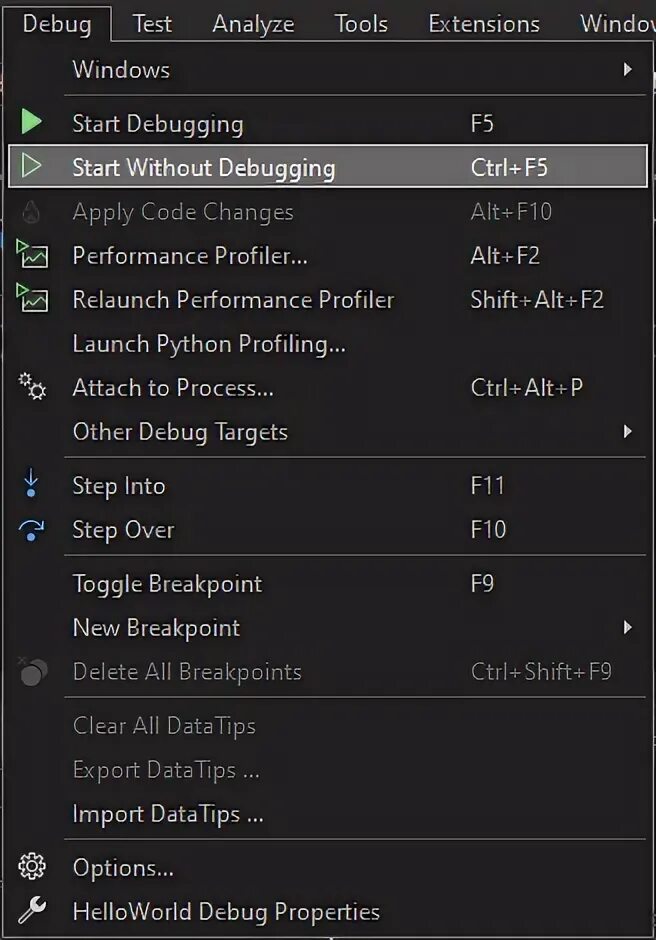Expand the Windows submenu arrow

627,70
